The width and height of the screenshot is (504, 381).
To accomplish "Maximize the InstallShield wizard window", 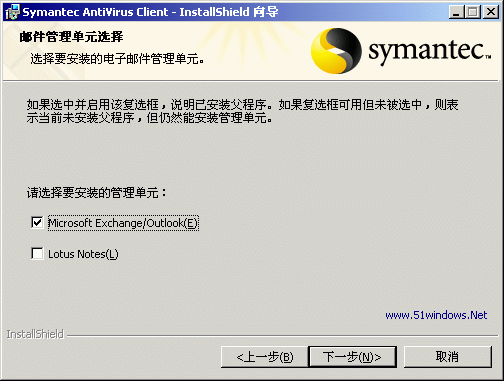I will coord(472,12).
